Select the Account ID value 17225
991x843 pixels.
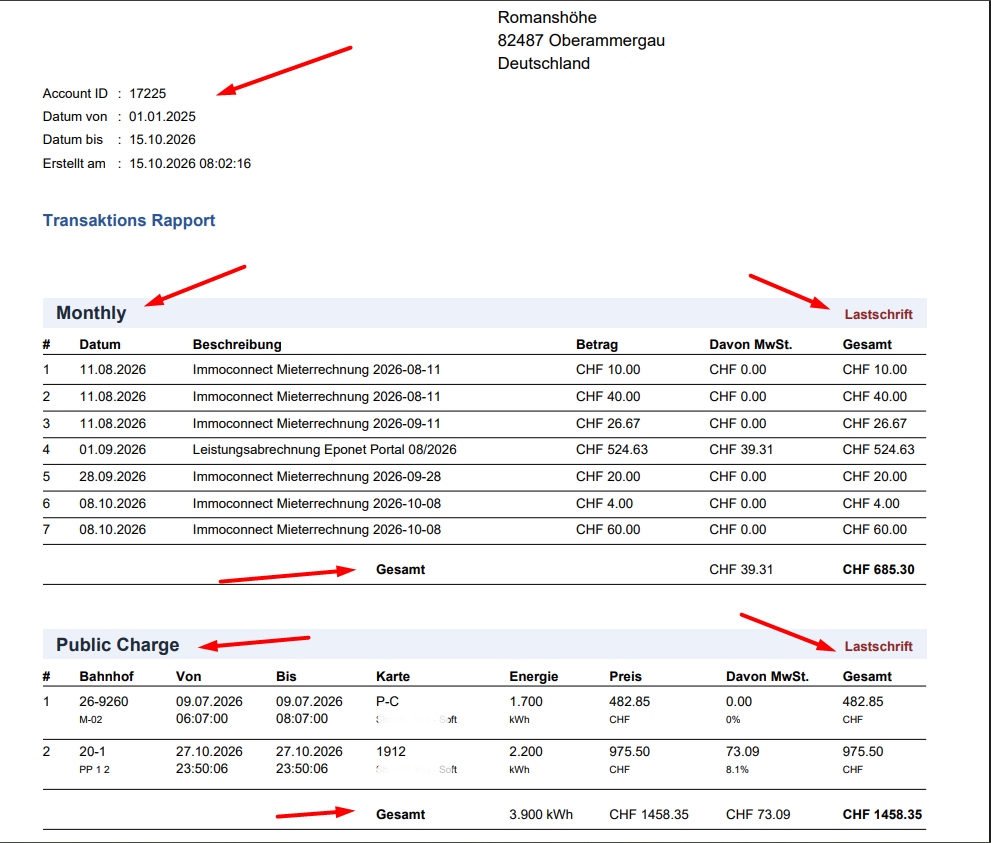click(x=148, y=94)
